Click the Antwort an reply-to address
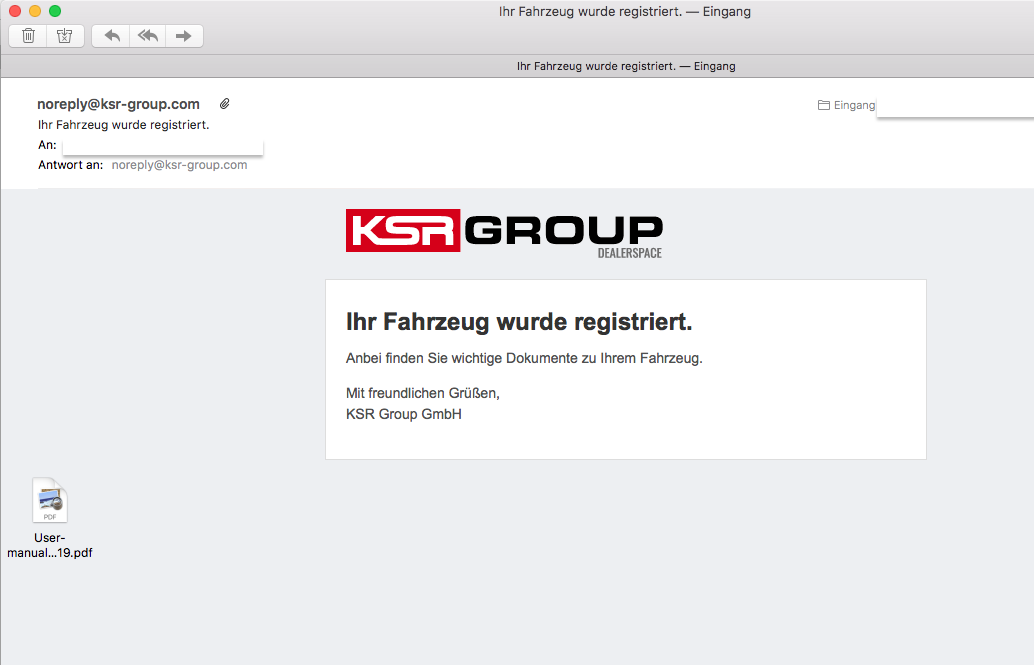The width and height of the screenshot is (1034, 665). [179, 165]
